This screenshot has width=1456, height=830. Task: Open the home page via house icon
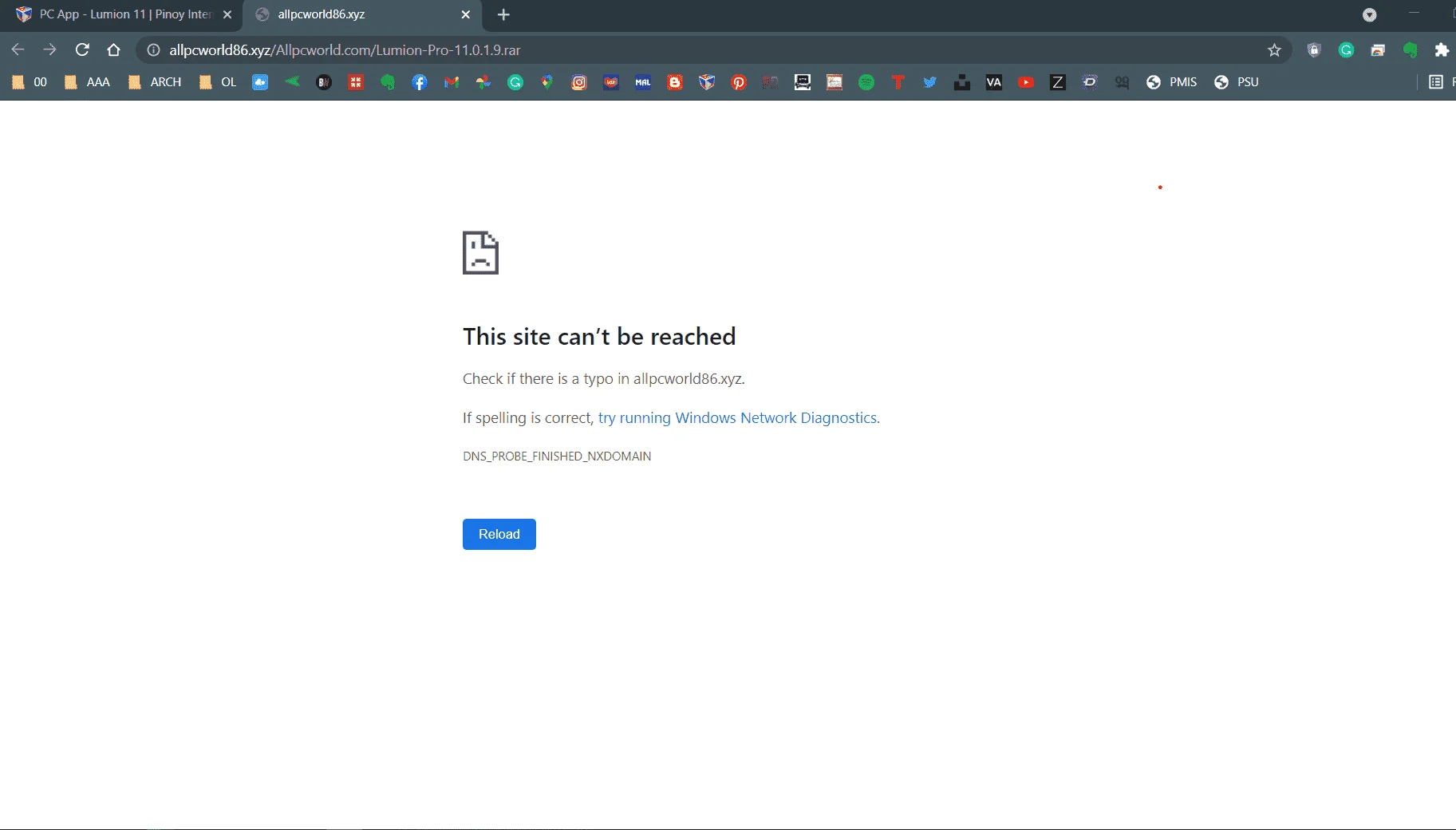pyautogui.click(x=114, y=49)
